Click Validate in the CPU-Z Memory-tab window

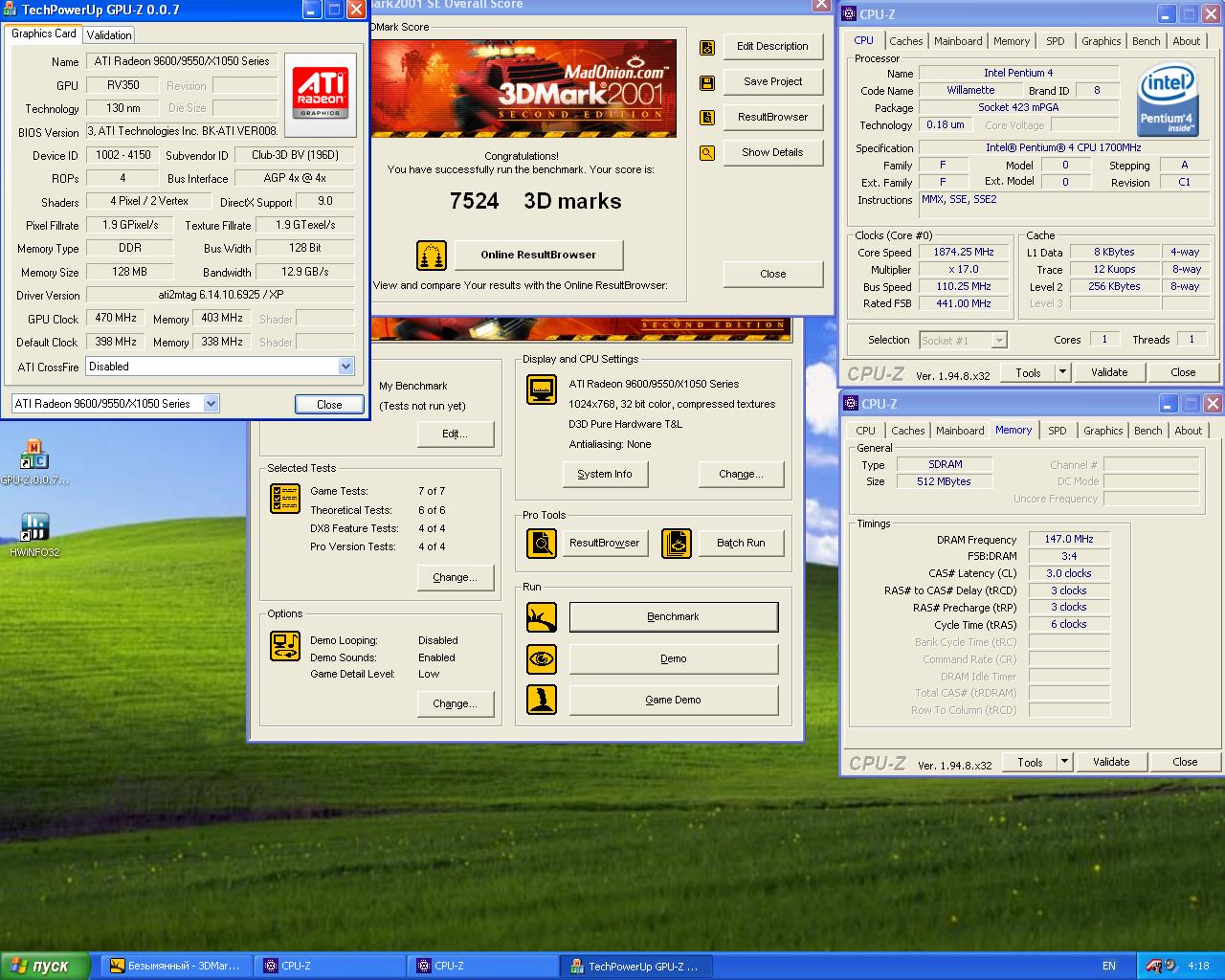[x=1111, y=762]
